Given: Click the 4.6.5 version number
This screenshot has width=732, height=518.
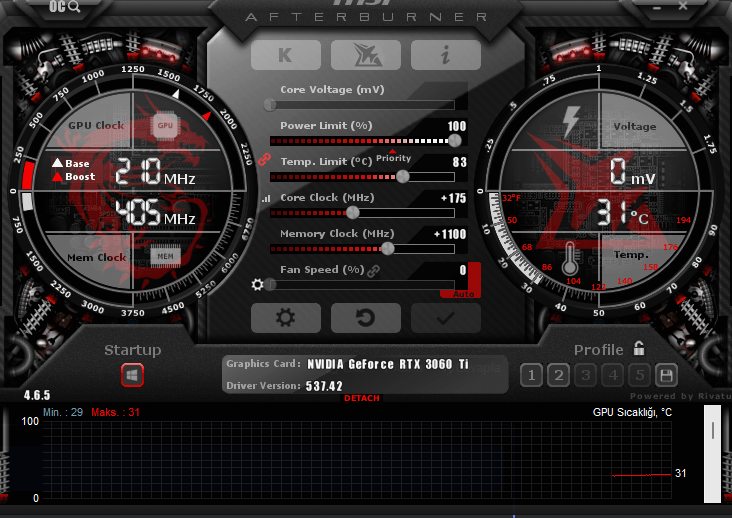Looking at the screenshot, I should click(37, 395).
